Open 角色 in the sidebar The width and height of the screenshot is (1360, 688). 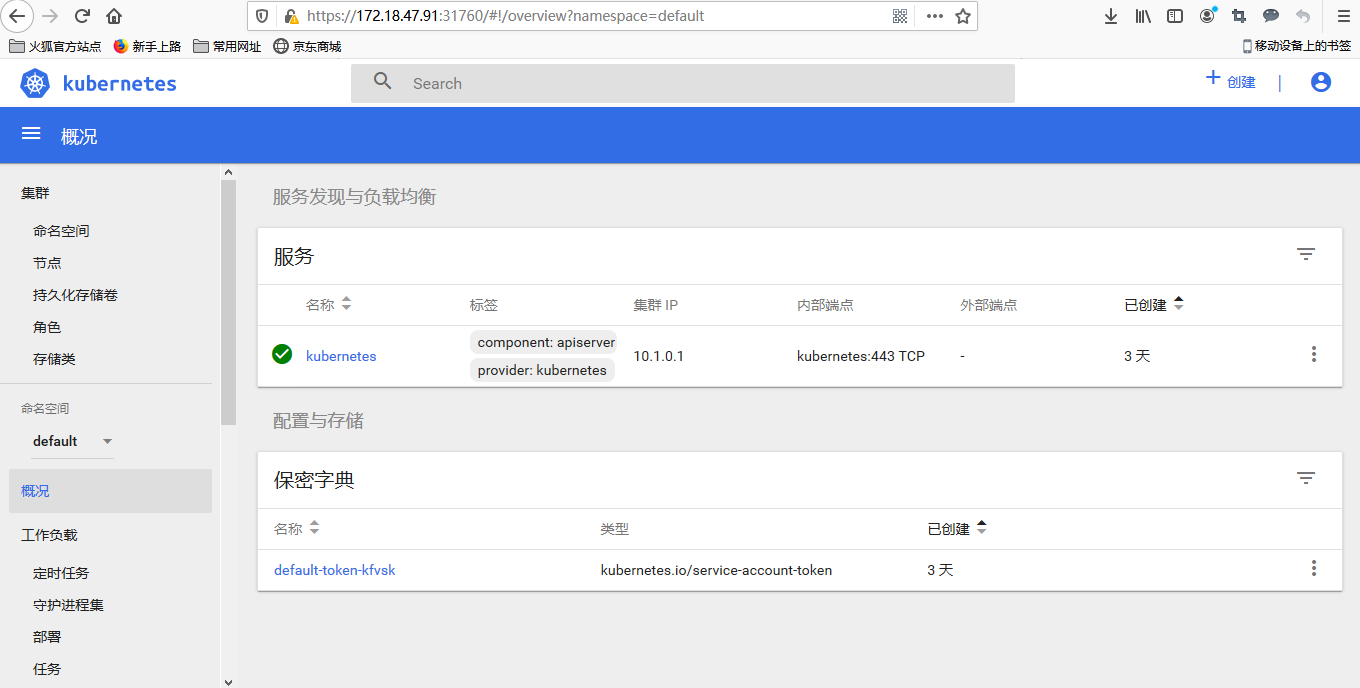point(47,327)
